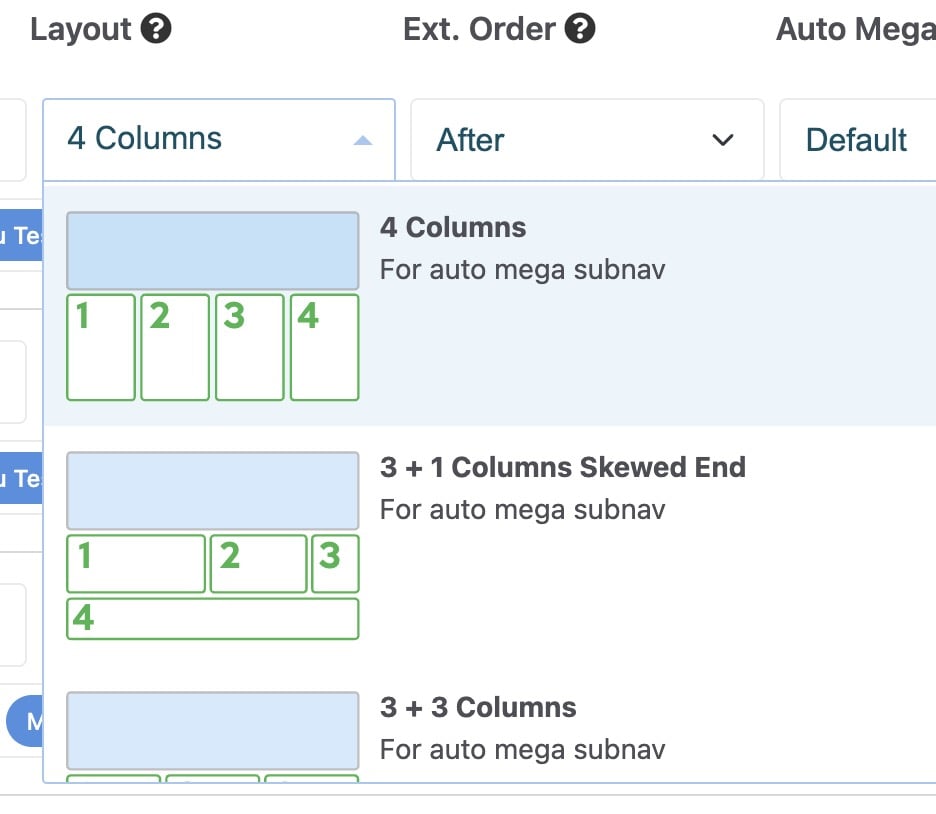Image resolution: width=936 pixels, height=814 pixels.
Task: Open the Default auto mega dropdown
Action: [857, 140]
